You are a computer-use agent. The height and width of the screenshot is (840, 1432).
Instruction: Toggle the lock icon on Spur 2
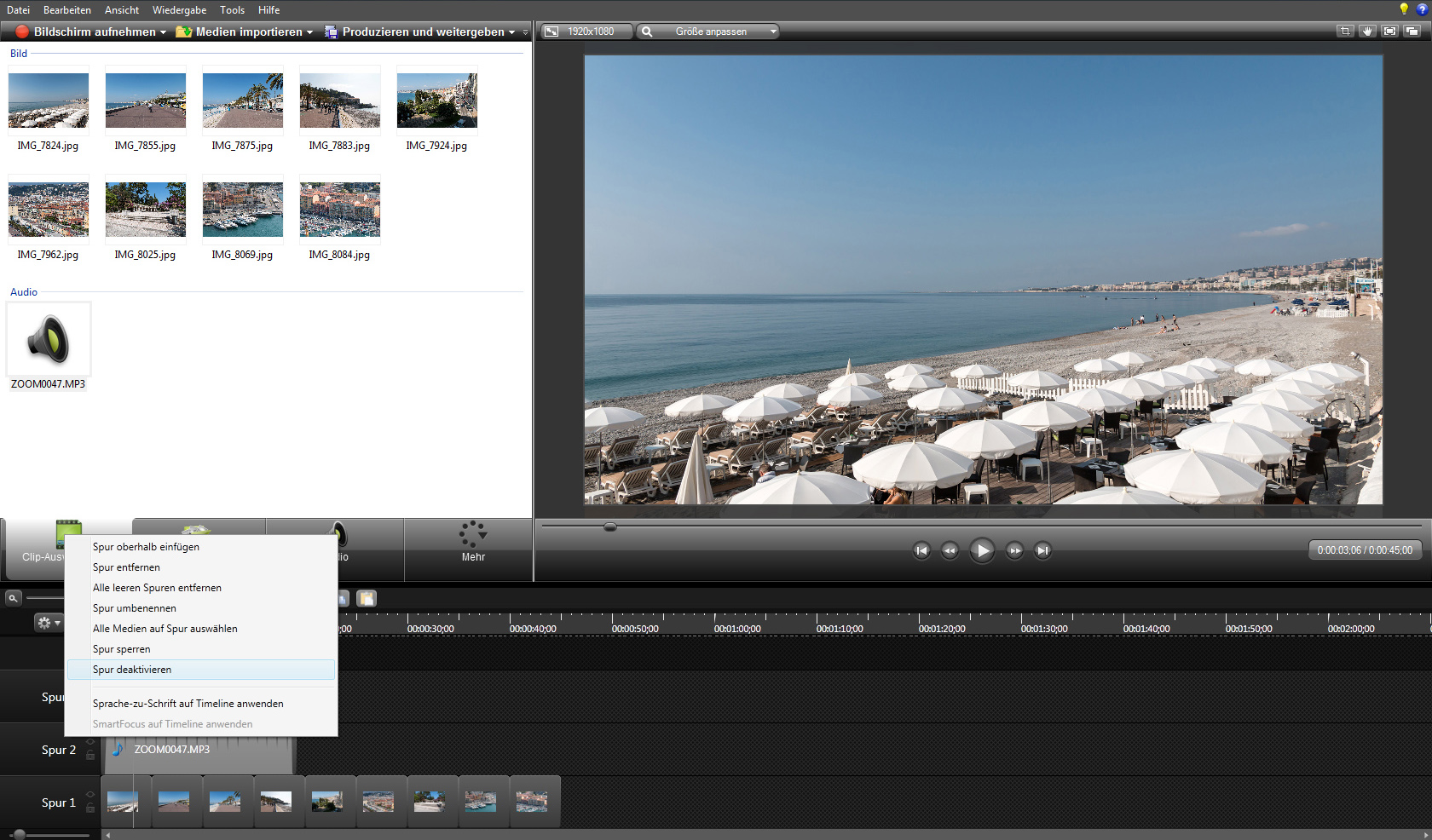[x=90, y=755]
